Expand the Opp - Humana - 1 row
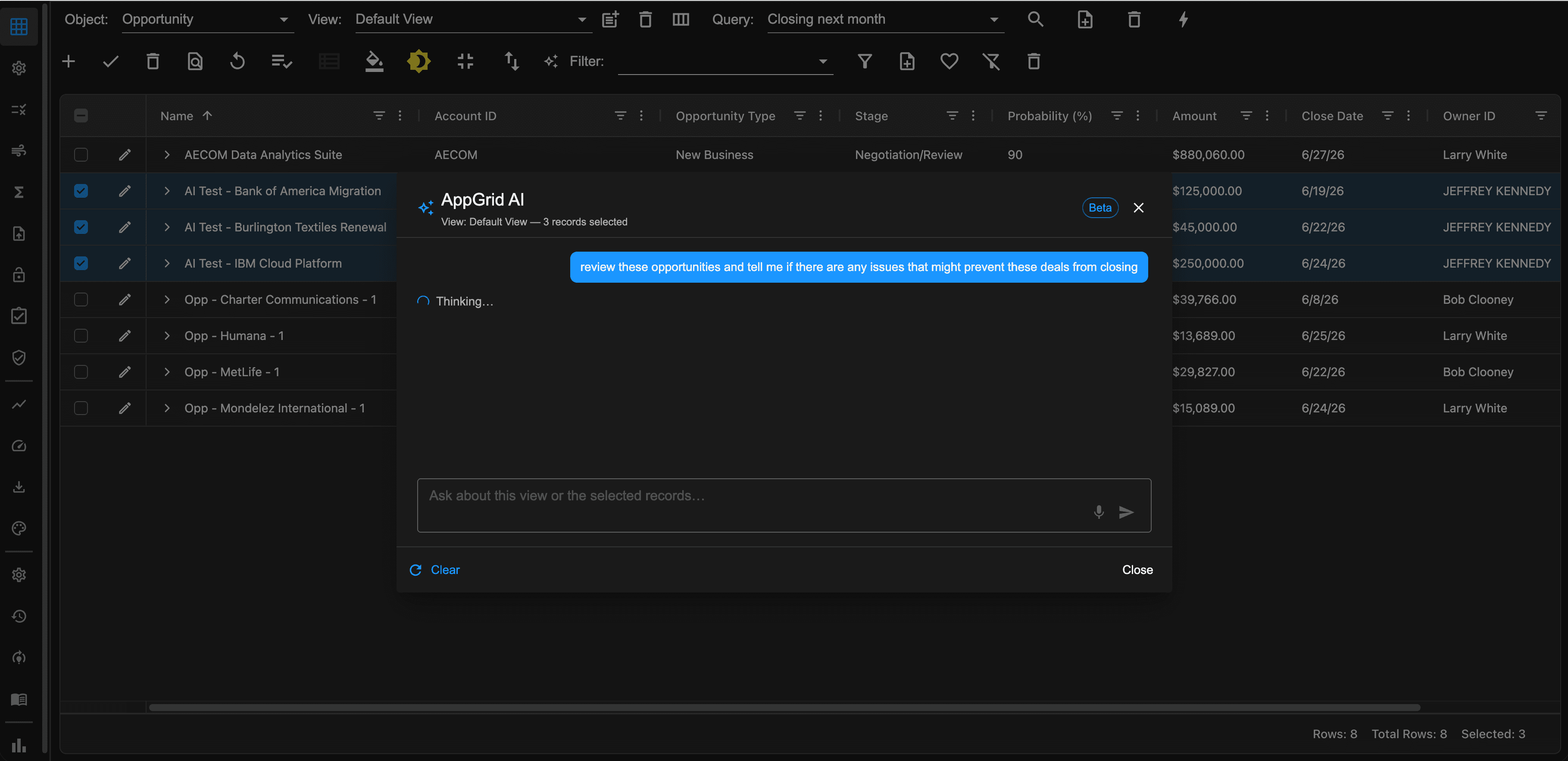The image size is (1568, 761). (x=167, y=336)
